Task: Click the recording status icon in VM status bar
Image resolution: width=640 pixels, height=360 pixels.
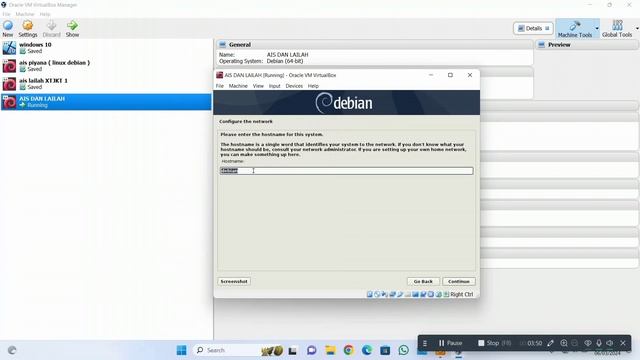Action: [423, 294]
